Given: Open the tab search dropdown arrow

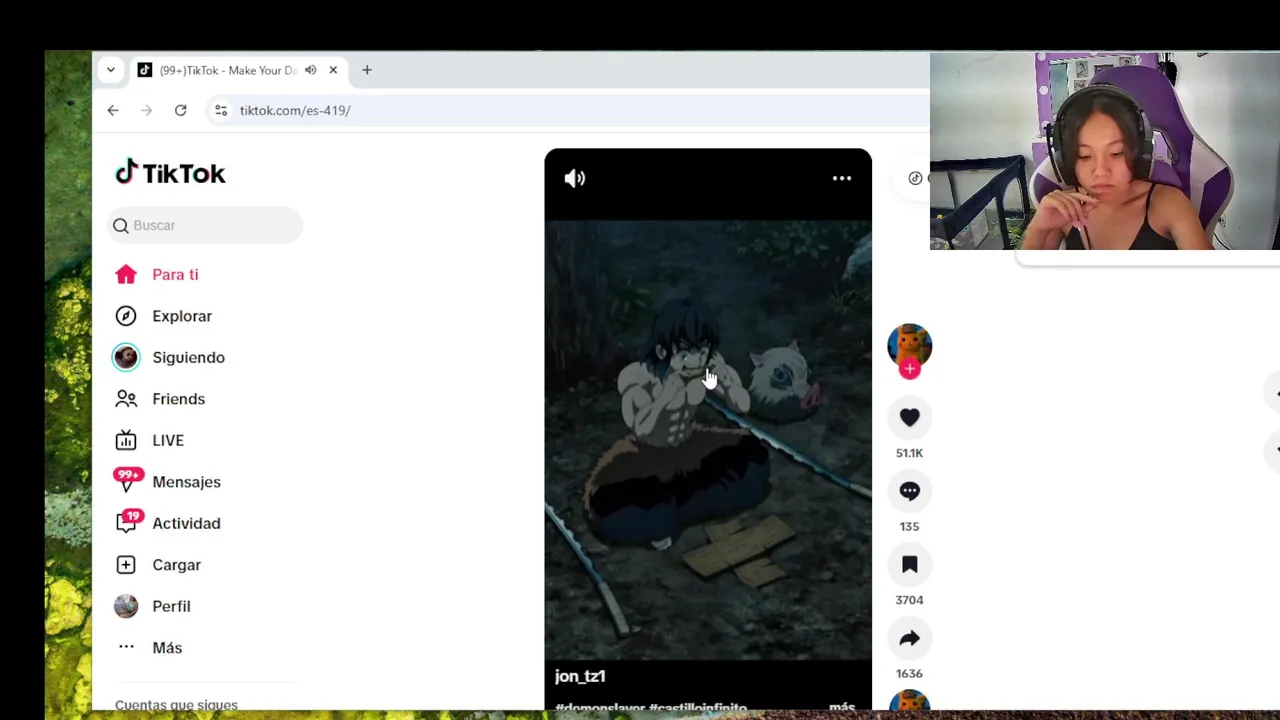Looking at the screenshot, I should (111, 70).
